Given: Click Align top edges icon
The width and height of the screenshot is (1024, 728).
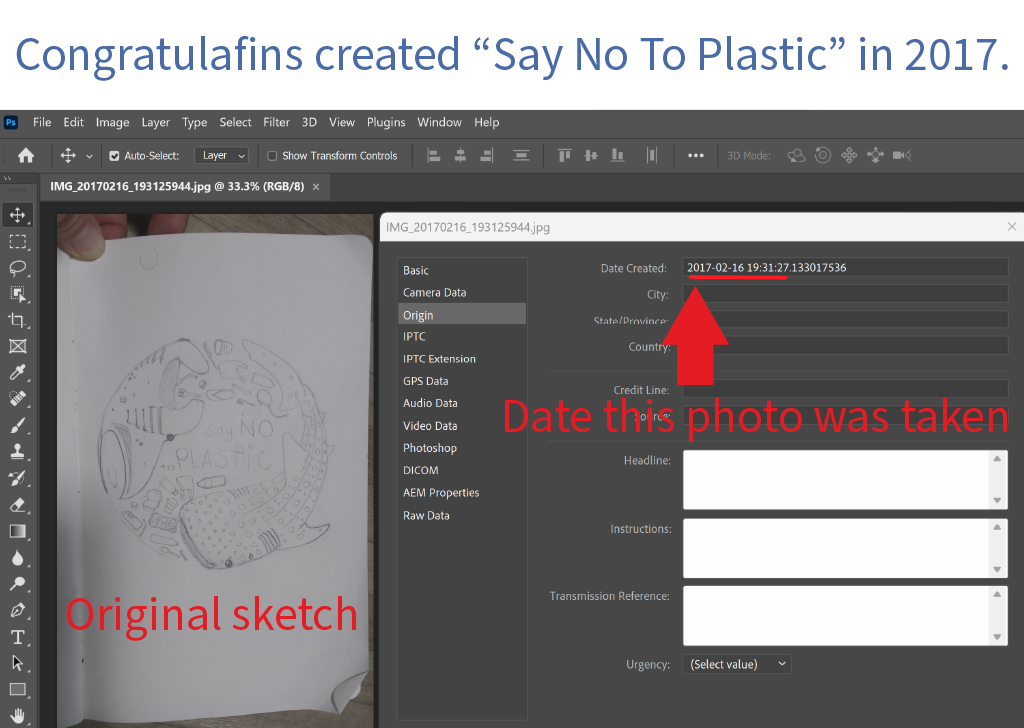Looking at the screenshot, I should (x=565, y=155).
